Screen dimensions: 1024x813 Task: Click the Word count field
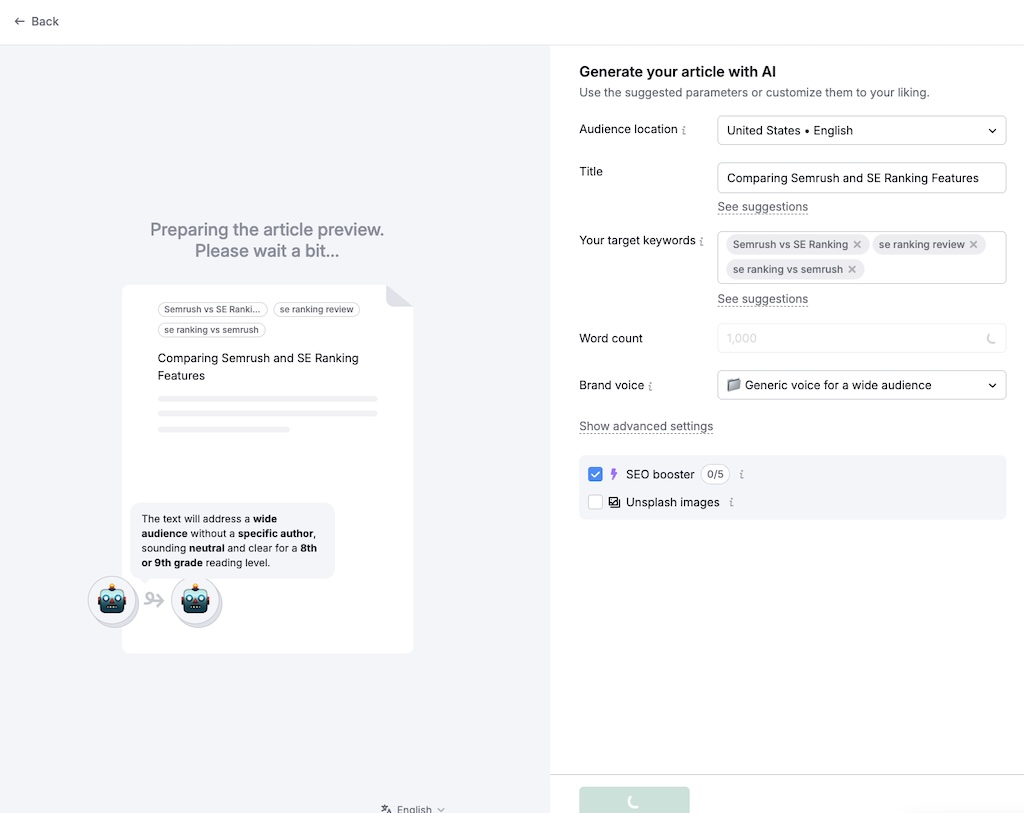(x=861, y=338)
